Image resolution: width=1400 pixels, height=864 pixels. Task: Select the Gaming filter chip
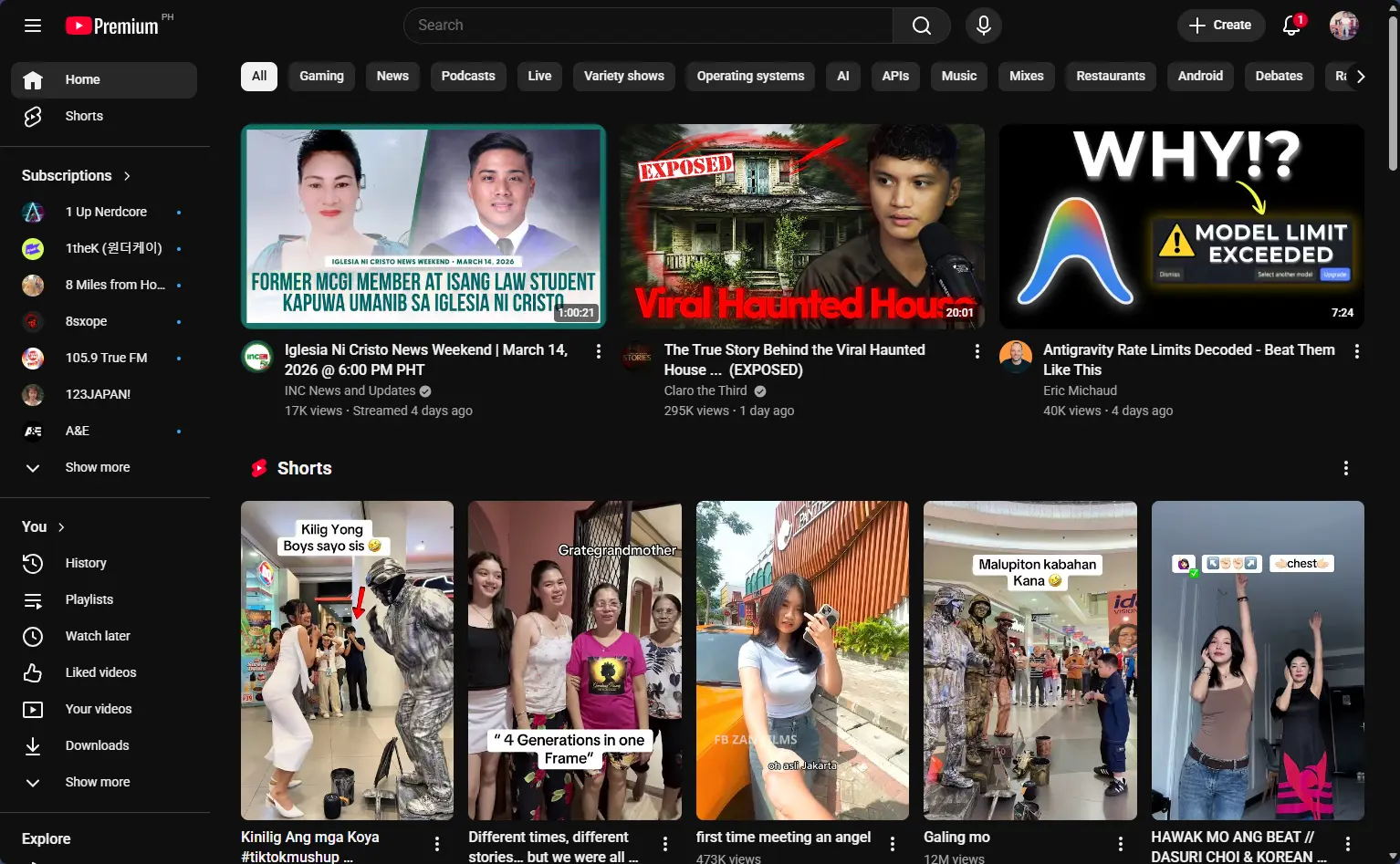pos(321,76)
